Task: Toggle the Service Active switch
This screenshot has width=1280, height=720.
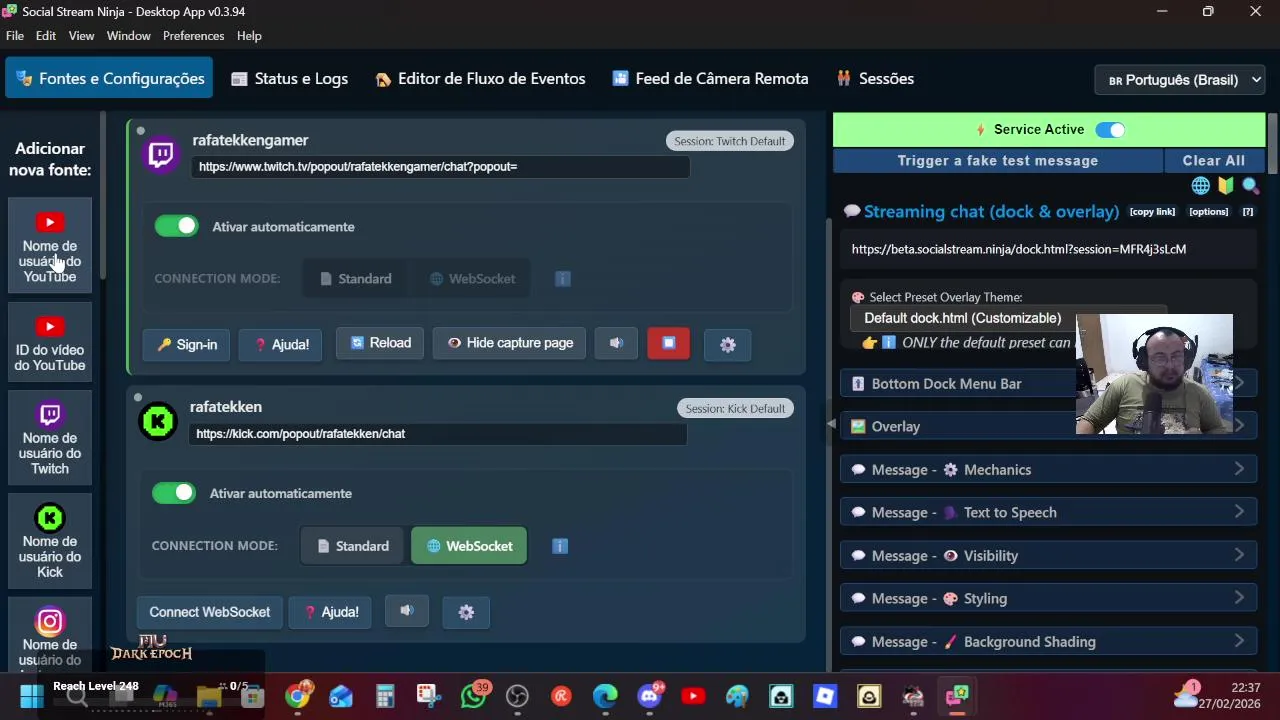Action: pos(1110,130)
